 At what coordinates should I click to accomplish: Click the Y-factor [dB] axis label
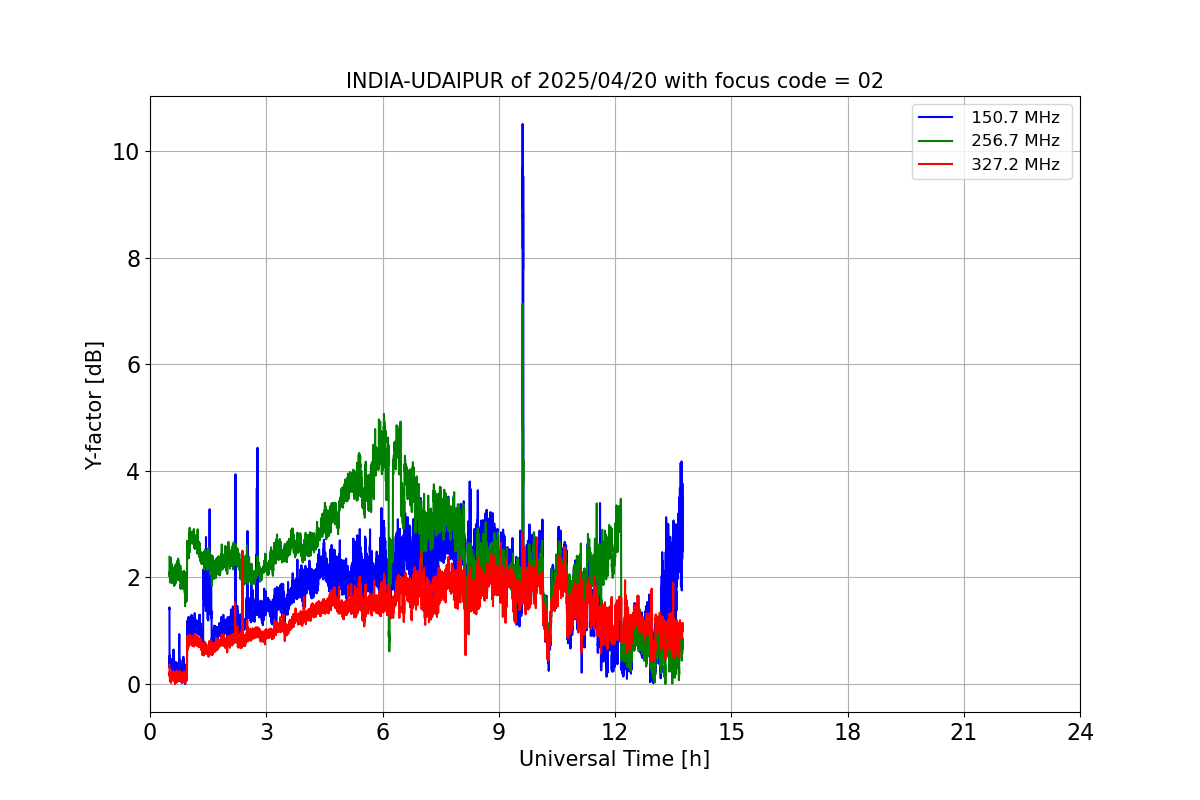coord(94,405)
